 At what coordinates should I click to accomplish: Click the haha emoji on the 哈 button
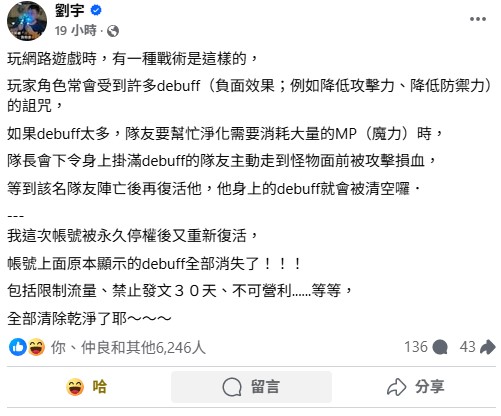[x=75, y=387]
